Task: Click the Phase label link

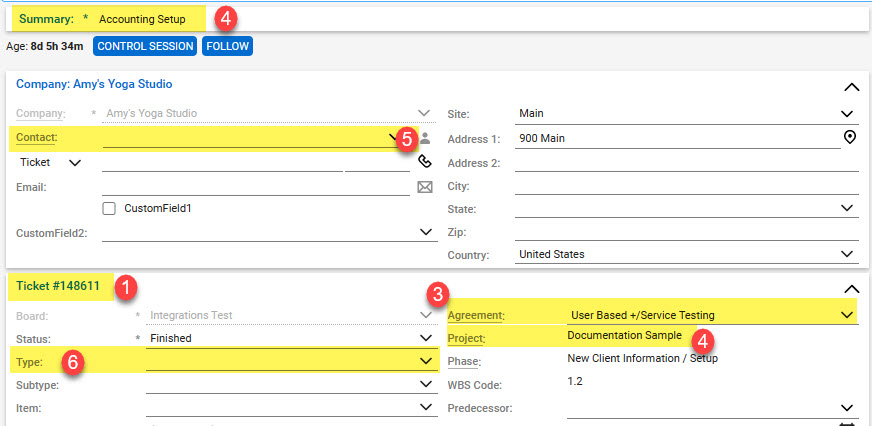Action: (x=464, y=362)
